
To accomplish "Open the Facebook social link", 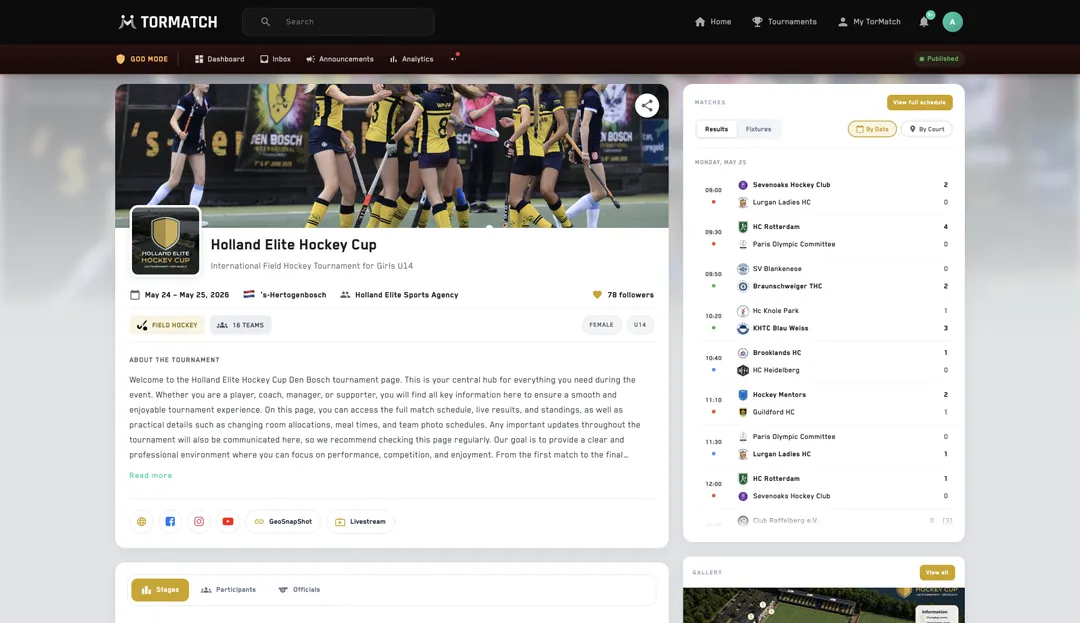I will click(170, 521).
